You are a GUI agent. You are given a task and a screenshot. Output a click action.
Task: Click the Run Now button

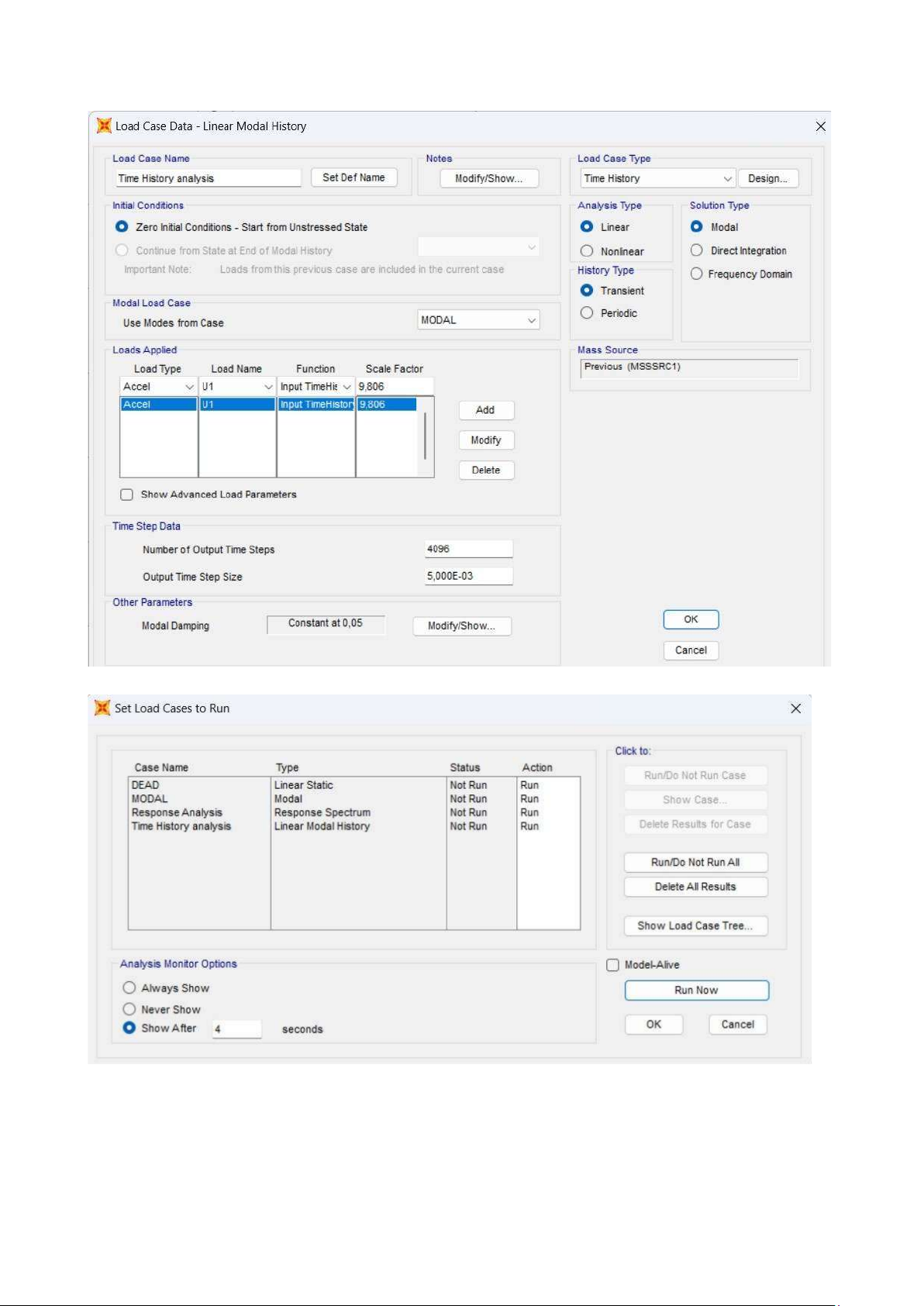pyautogui.click(x=696, y=990)
